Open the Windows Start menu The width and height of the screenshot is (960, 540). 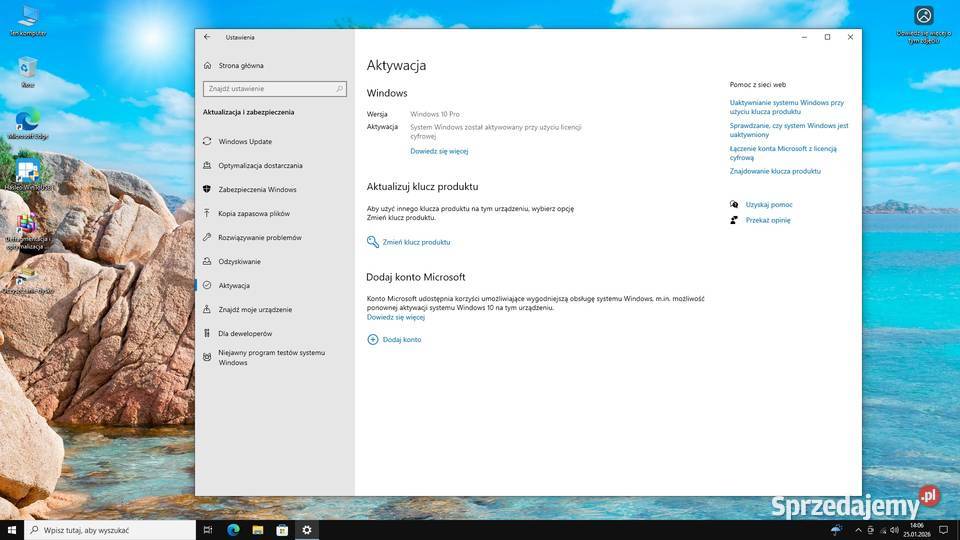tap(12, 530)
